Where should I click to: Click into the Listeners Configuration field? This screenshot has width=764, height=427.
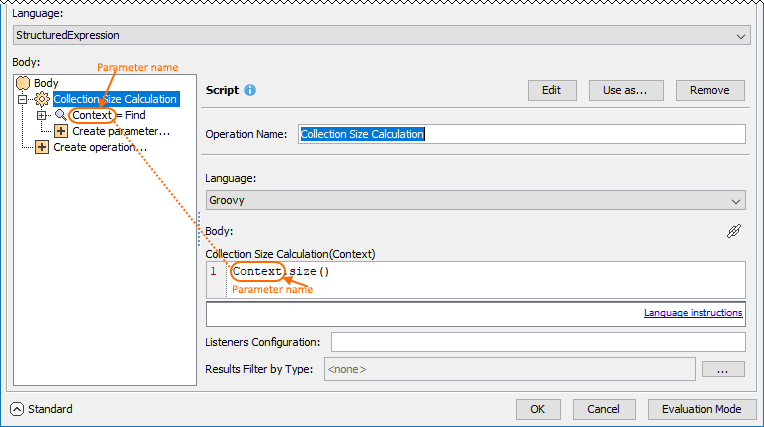[x=538, y=342]
